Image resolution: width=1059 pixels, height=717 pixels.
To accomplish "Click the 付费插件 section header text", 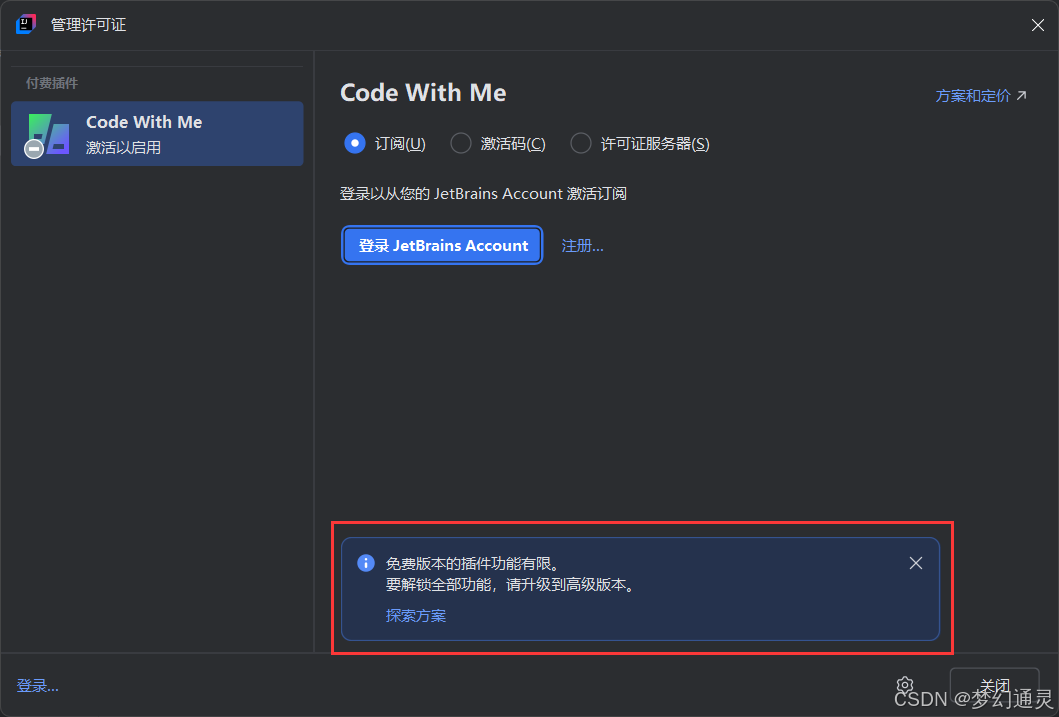I will 52,83.
